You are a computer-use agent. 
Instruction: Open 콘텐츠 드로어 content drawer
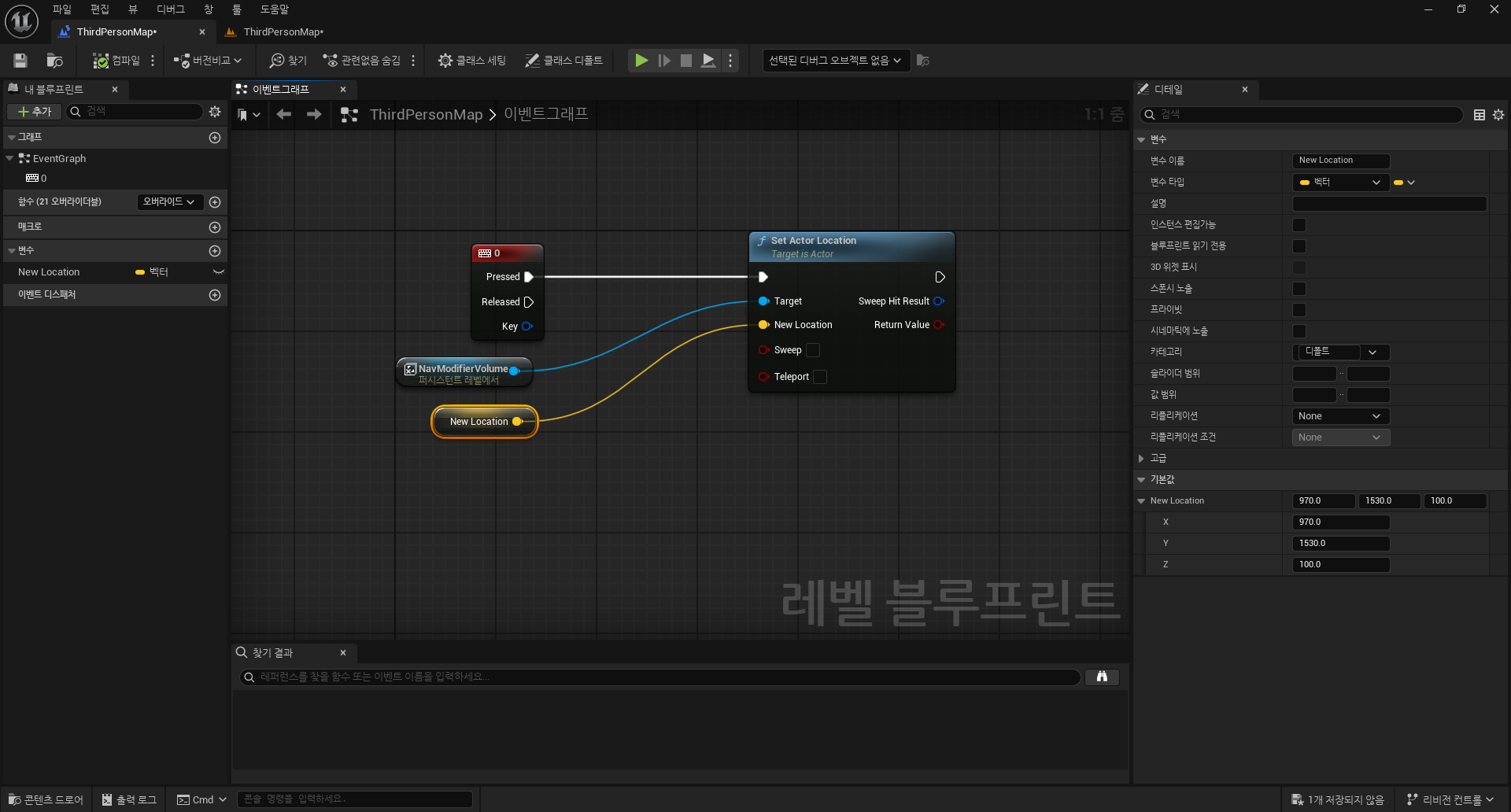46,799
